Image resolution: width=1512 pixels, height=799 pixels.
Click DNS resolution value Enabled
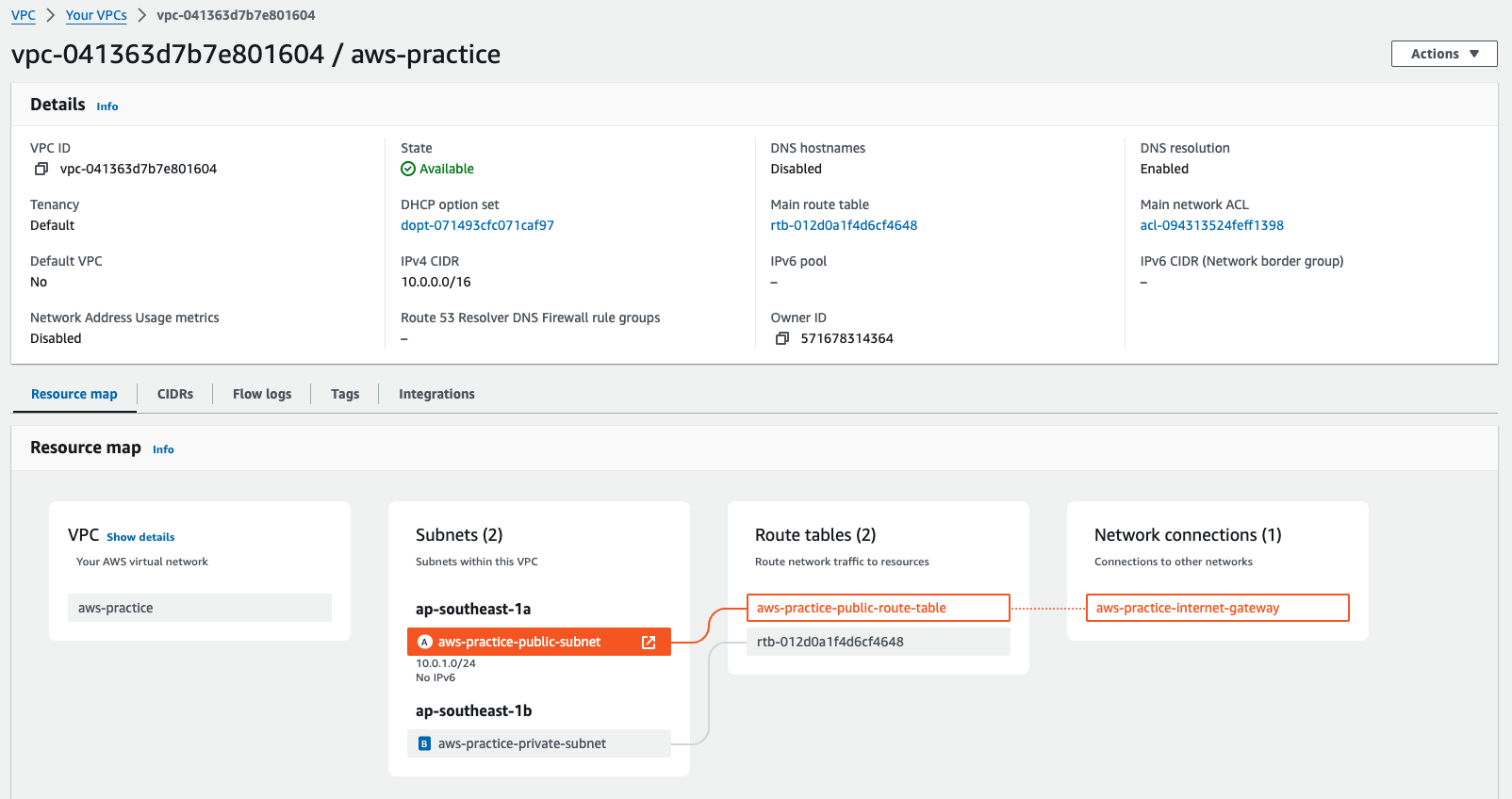pos(1164,169)
